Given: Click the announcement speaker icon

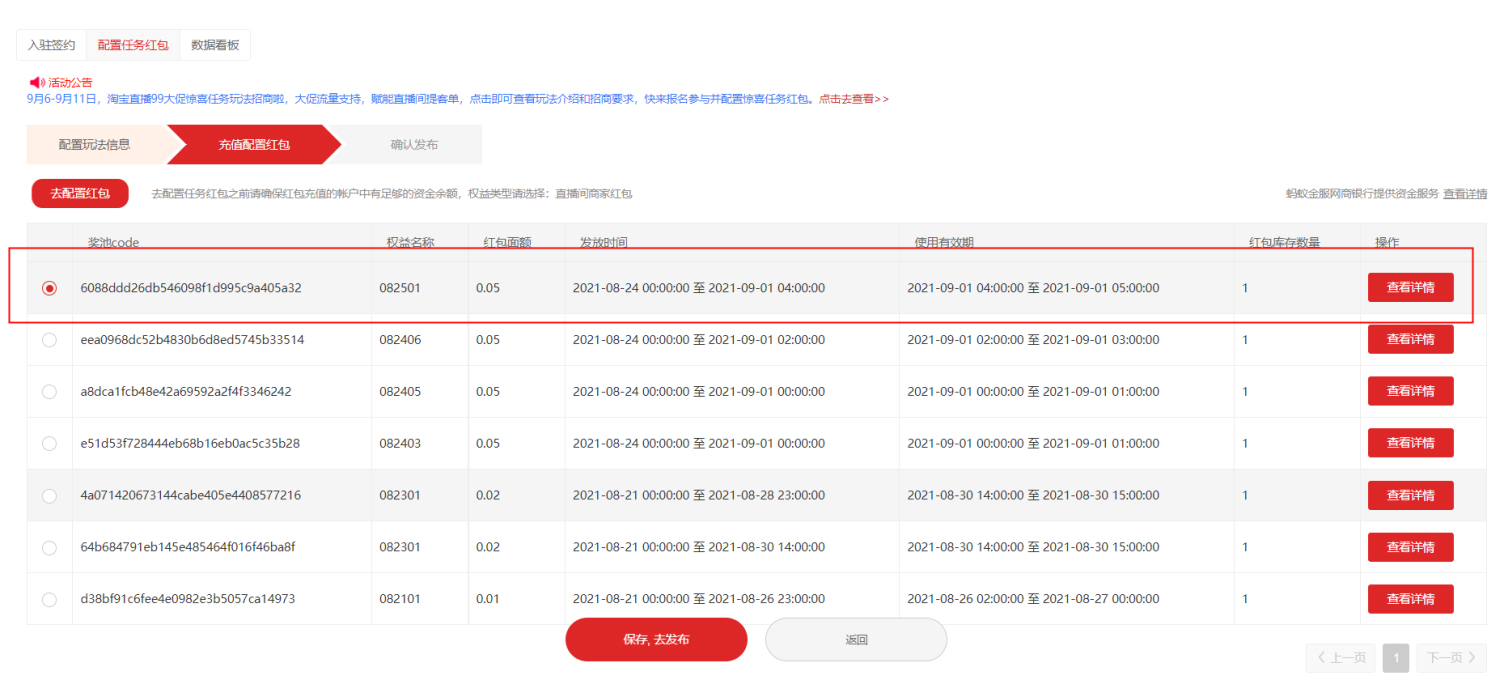Looking at the screenshot, I should pos(37,82).
